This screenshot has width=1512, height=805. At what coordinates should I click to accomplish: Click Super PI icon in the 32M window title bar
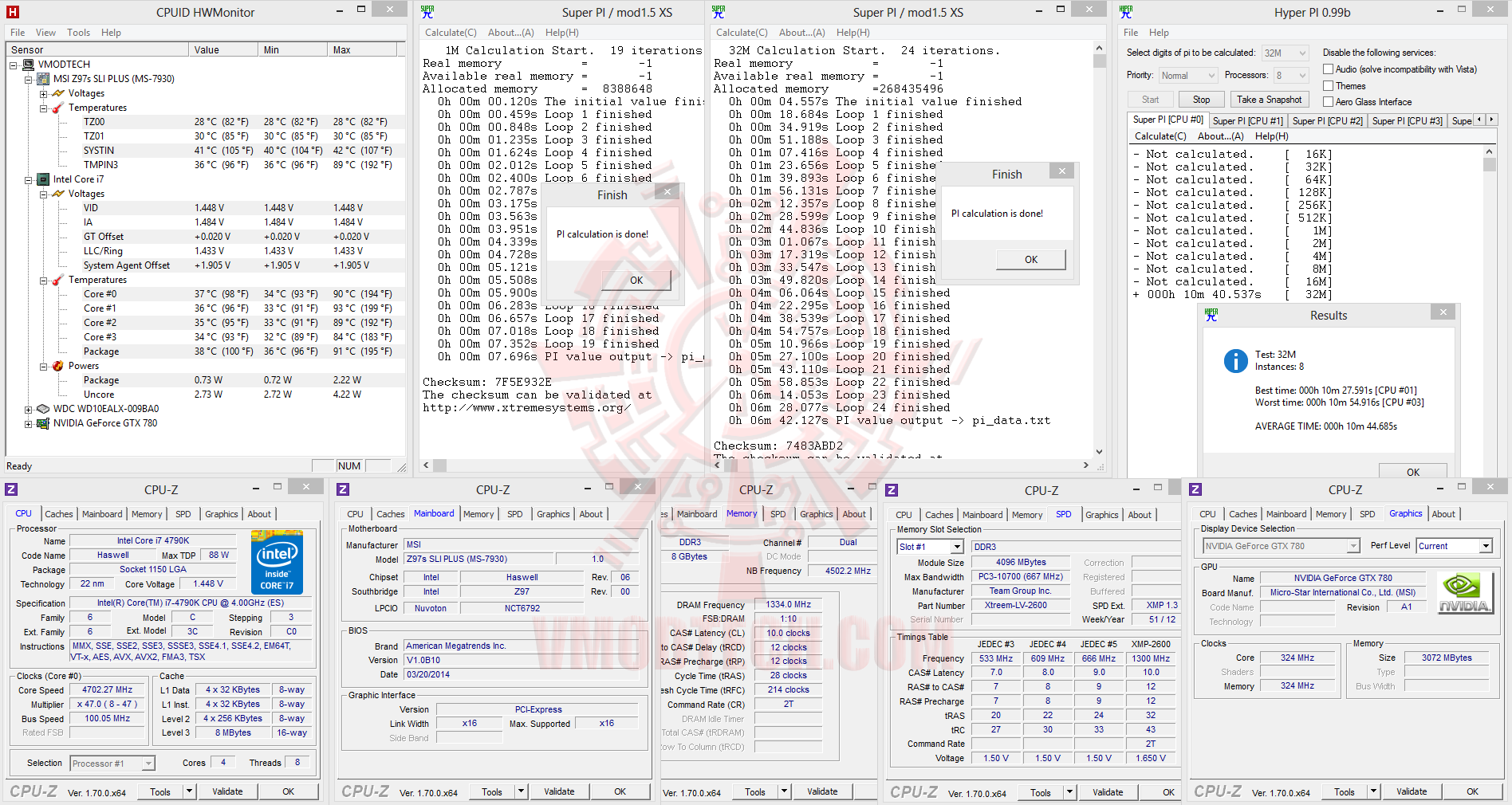point(719,12)
